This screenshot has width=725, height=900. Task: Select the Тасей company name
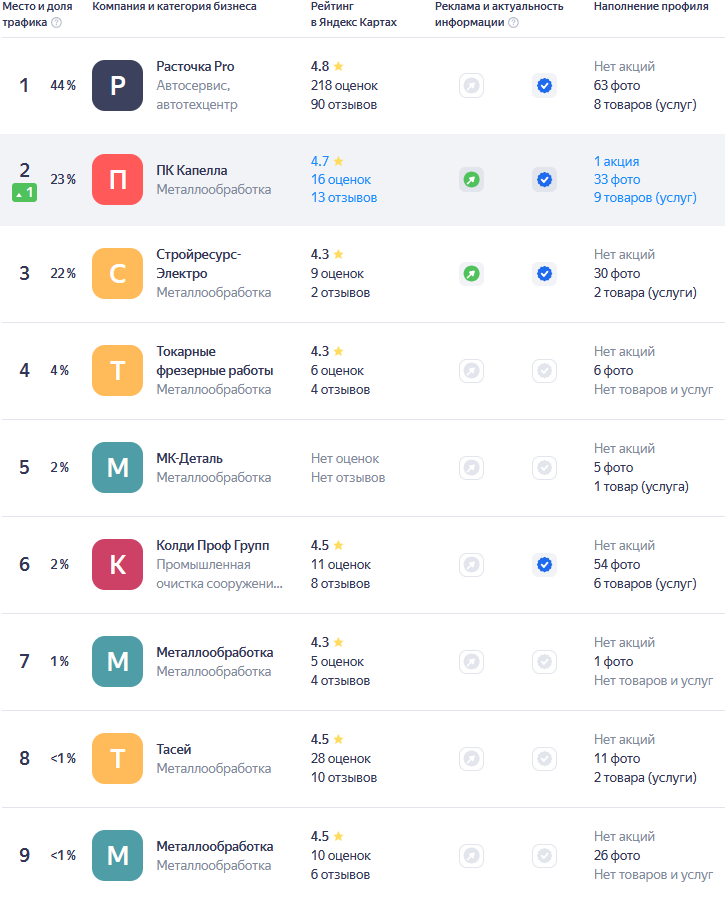click(x=174, y=750)
